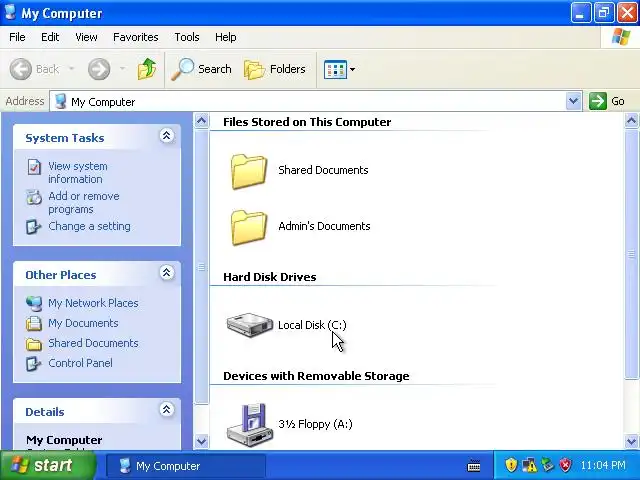Collapse the System Tasks panel
The height and width of the screenshot is (480, 640).
167,136
